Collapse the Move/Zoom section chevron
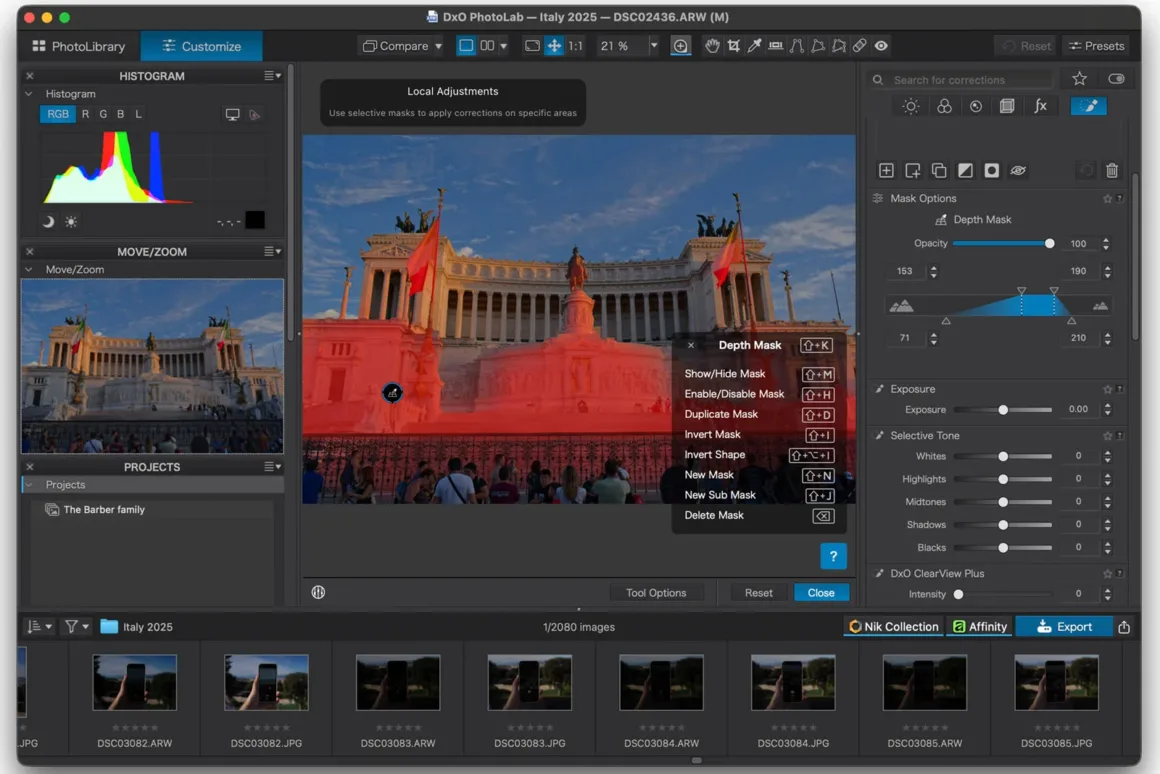The image size is (1160, 774). 29,270
